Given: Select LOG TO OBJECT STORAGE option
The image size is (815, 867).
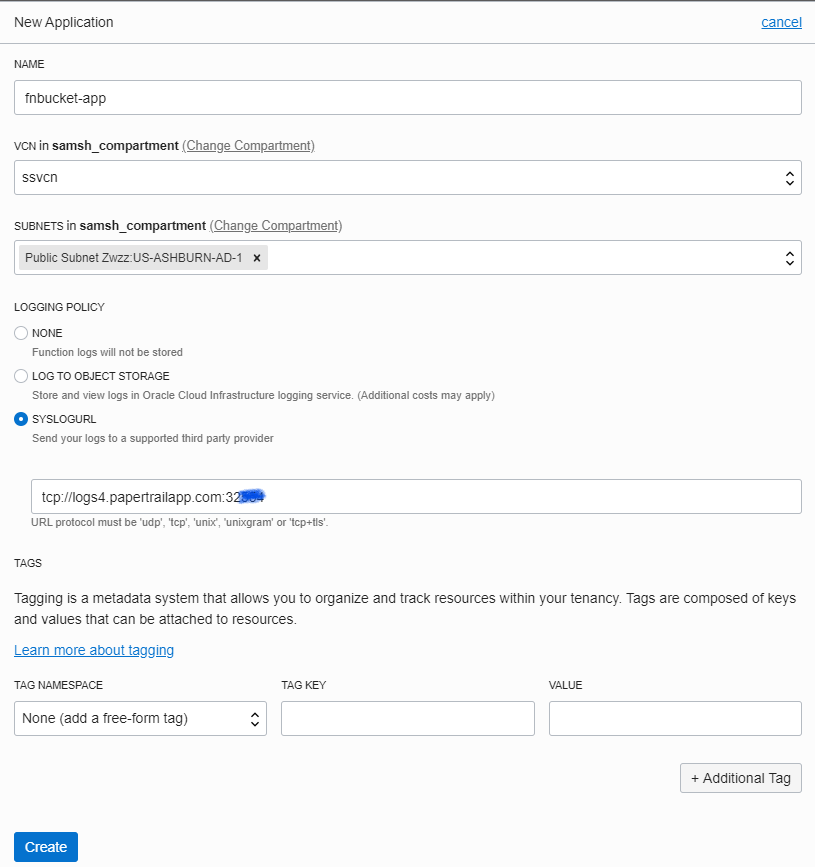Looking at the screenshot, I should 21,376.
